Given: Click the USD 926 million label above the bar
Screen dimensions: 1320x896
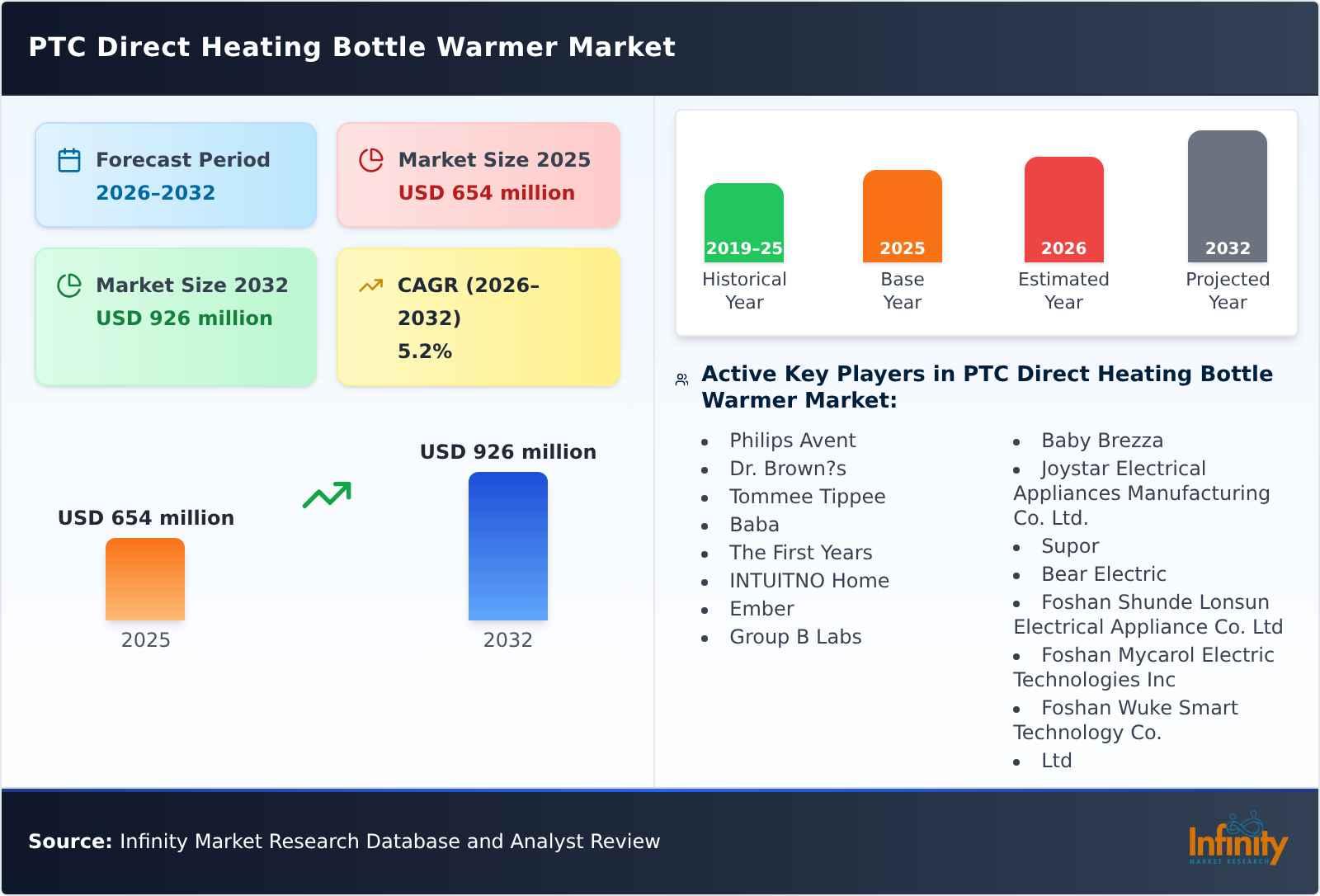Looking at the screenshot, I should [x=507, y=451].
